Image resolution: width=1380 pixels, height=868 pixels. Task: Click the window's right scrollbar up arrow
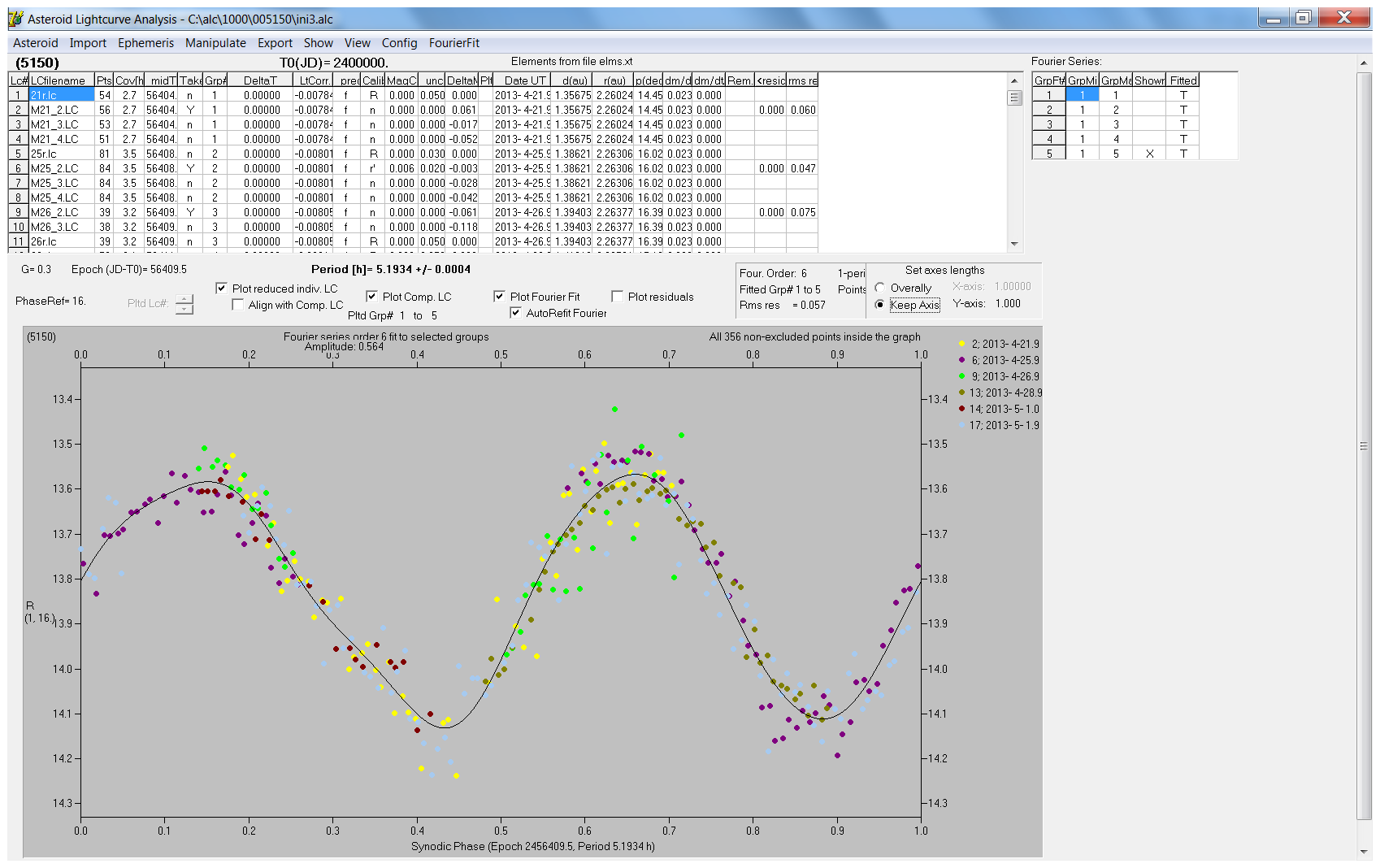1364,63
